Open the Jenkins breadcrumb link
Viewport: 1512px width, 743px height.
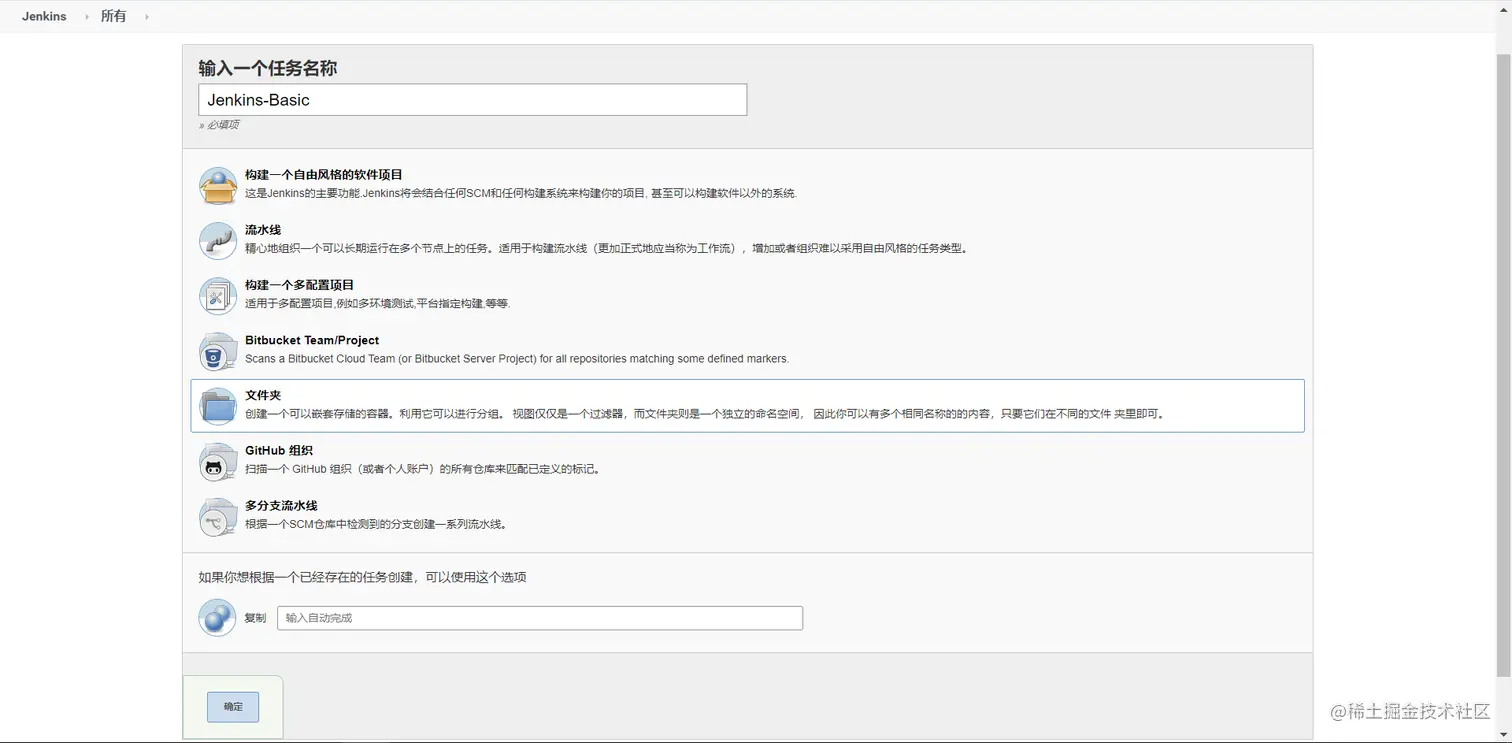[x=44, y=16]
